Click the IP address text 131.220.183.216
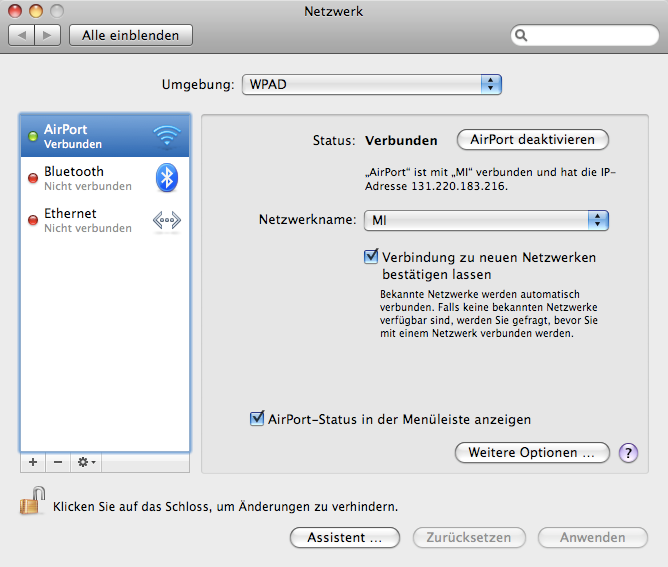The height and width of the screenshot is (567, 668). click(x=459, y=186)
